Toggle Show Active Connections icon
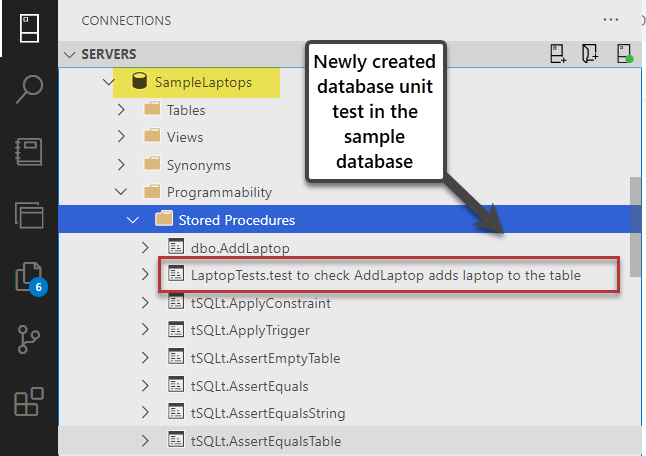646x456 pixels. click(x=623, y=54)
